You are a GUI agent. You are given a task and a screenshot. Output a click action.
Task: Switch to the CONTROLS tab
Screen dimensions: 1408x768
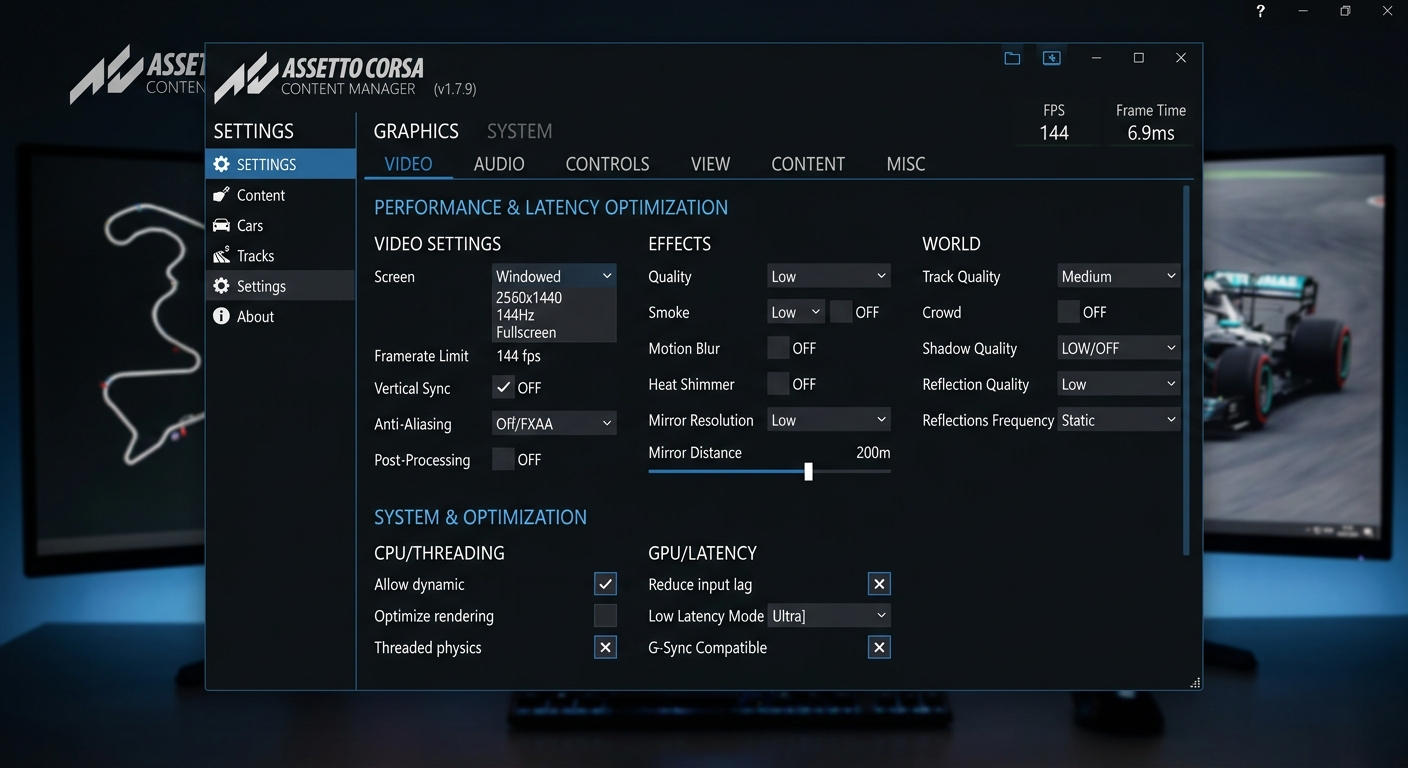coord(608,164)
